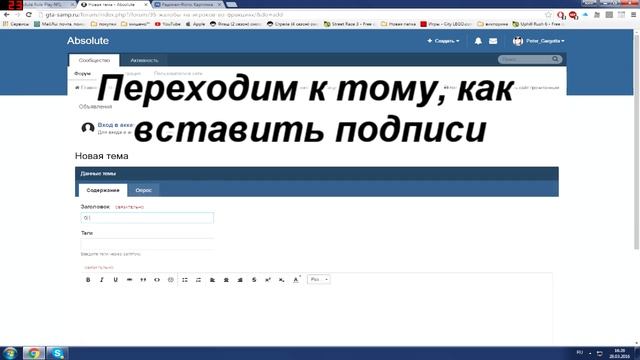Click the search magnifier icon
640x360 pixels.
555,59
